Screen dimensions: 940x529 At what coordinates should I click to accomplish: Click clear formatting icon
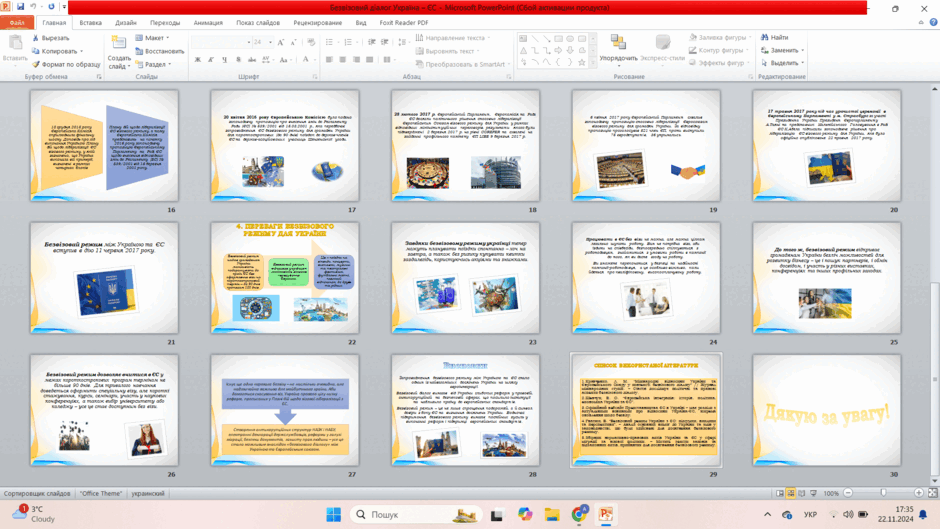[311, 43]
